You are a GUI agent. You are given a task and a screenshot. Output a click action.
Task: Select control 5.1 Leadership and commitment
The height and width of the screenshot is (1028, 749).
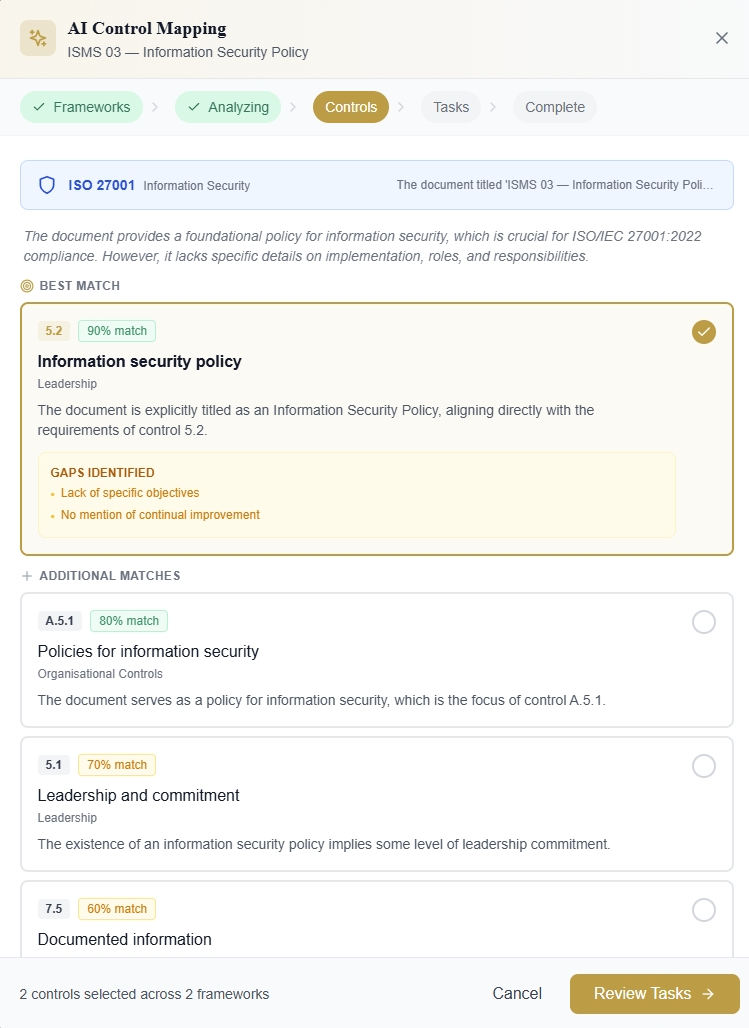[704, 765]
